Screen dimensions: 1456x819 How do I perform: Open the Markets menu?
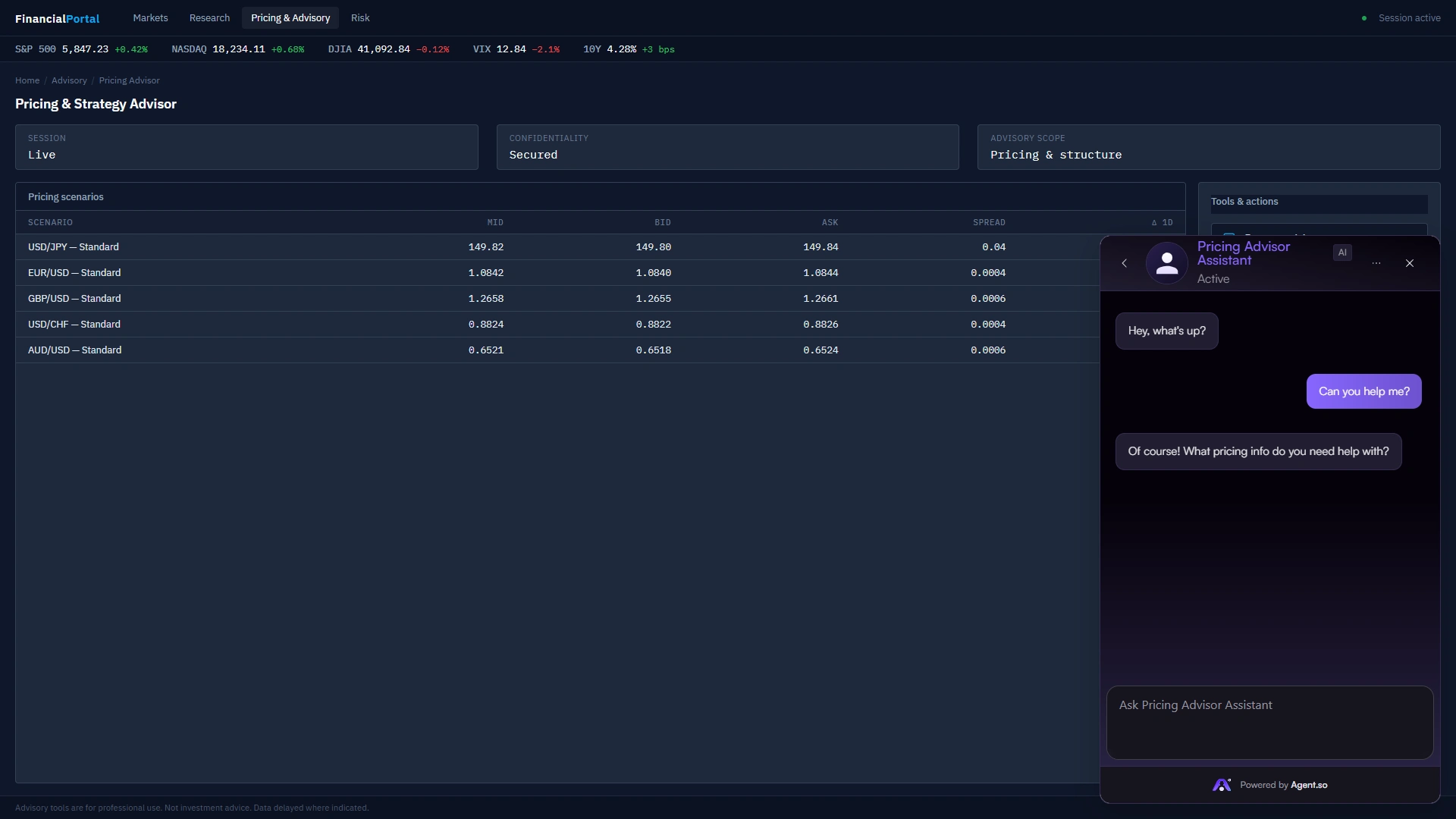click(150, 17)
